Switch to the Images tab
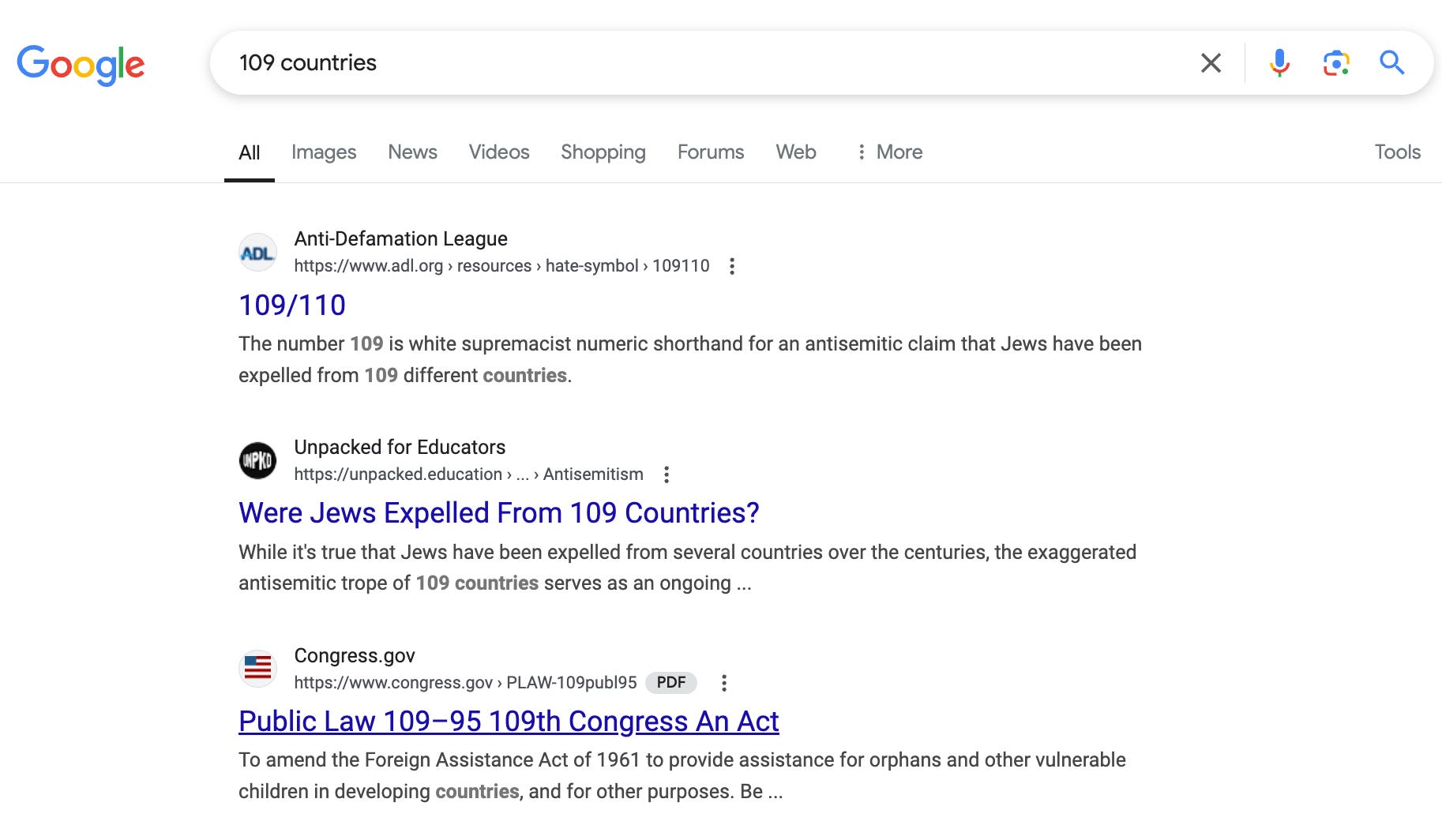This screenshot has width=1442, height=840. (x=324, y=152)
